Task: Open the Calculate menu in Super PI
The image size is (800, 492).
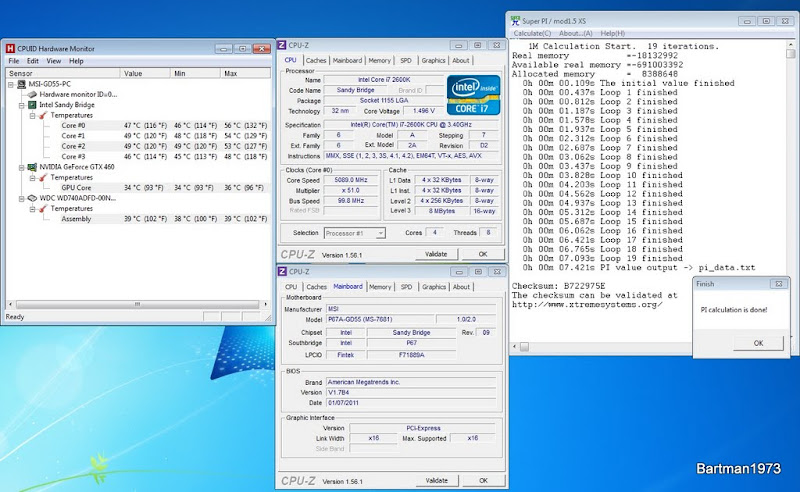Action: point(532,33)
